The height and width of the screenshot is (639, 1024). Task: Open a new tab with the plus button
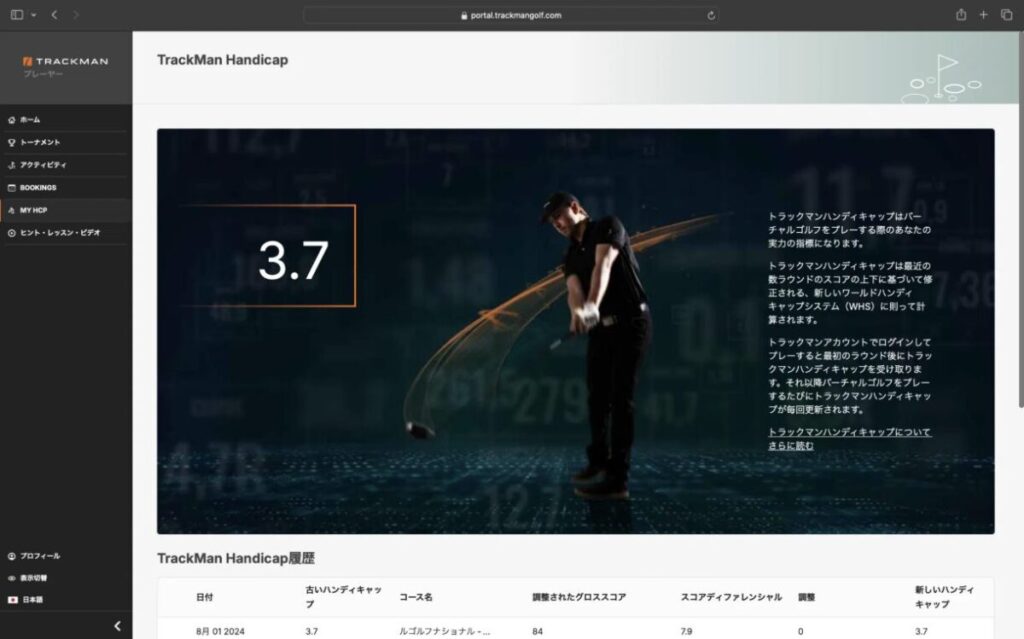coord(984,15)
